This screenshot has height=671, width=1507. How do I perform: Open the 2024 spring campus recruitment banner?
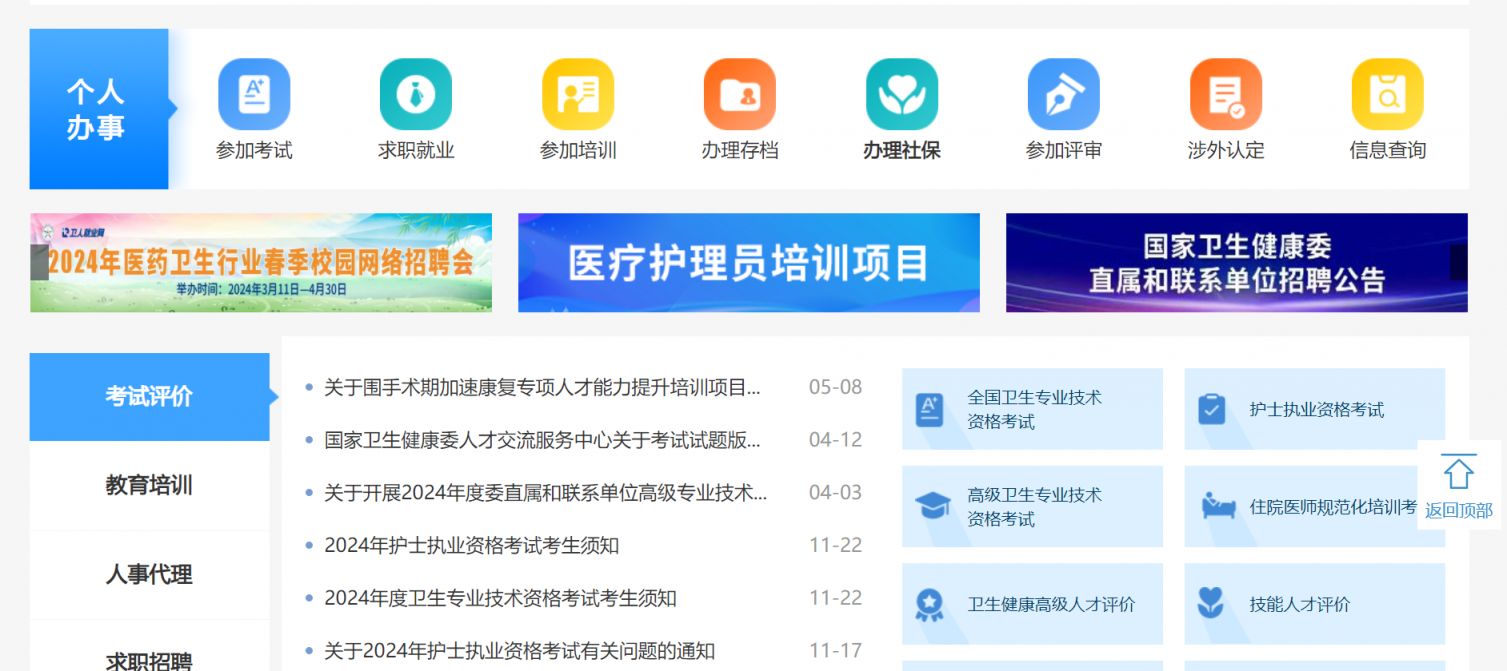tap(261, 263)
